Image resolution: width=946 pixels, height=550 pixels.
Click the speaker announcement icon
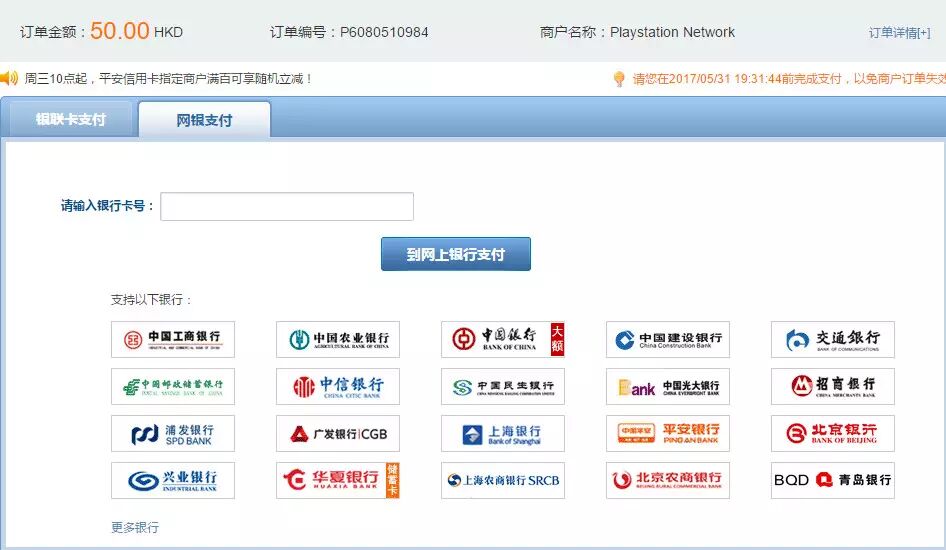pos(9,78)
